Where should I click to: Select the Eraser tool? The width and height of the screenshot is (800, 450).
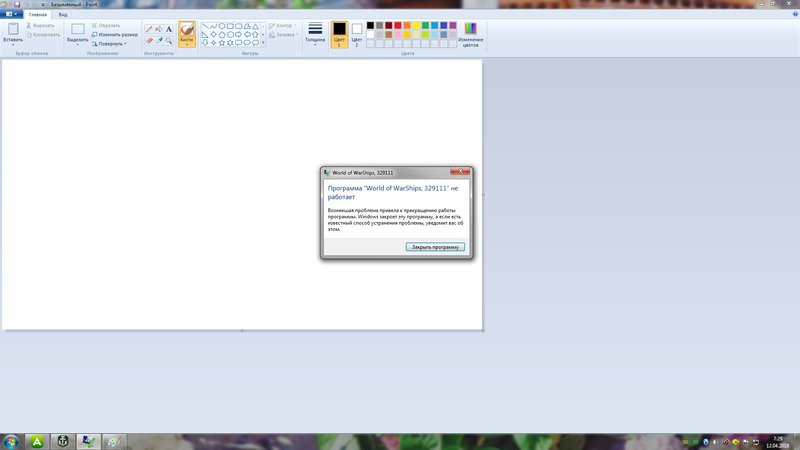(149, 41)
